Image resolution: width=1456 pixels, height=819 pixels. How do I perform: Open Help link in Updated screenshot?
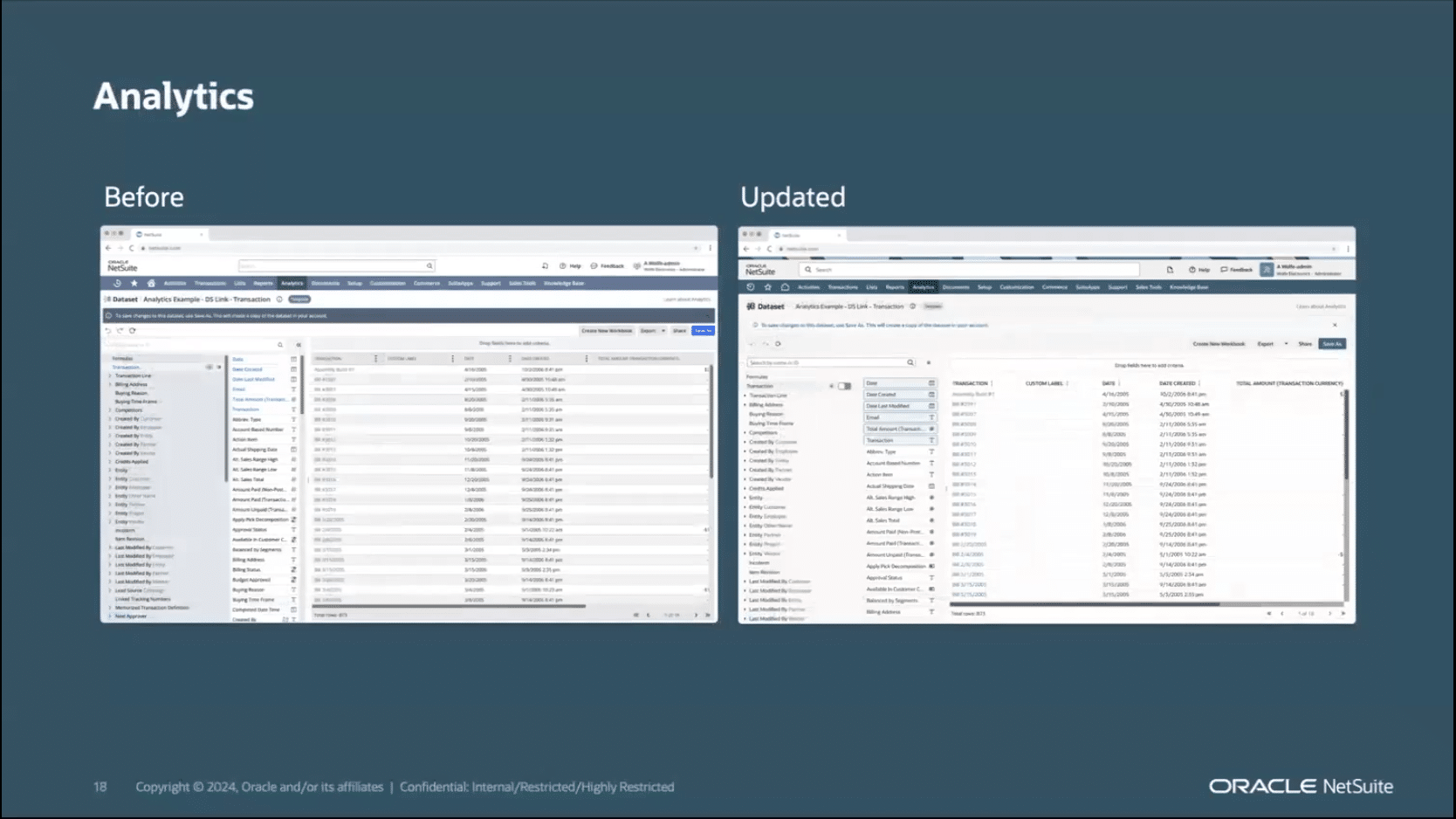[1199, 270]
